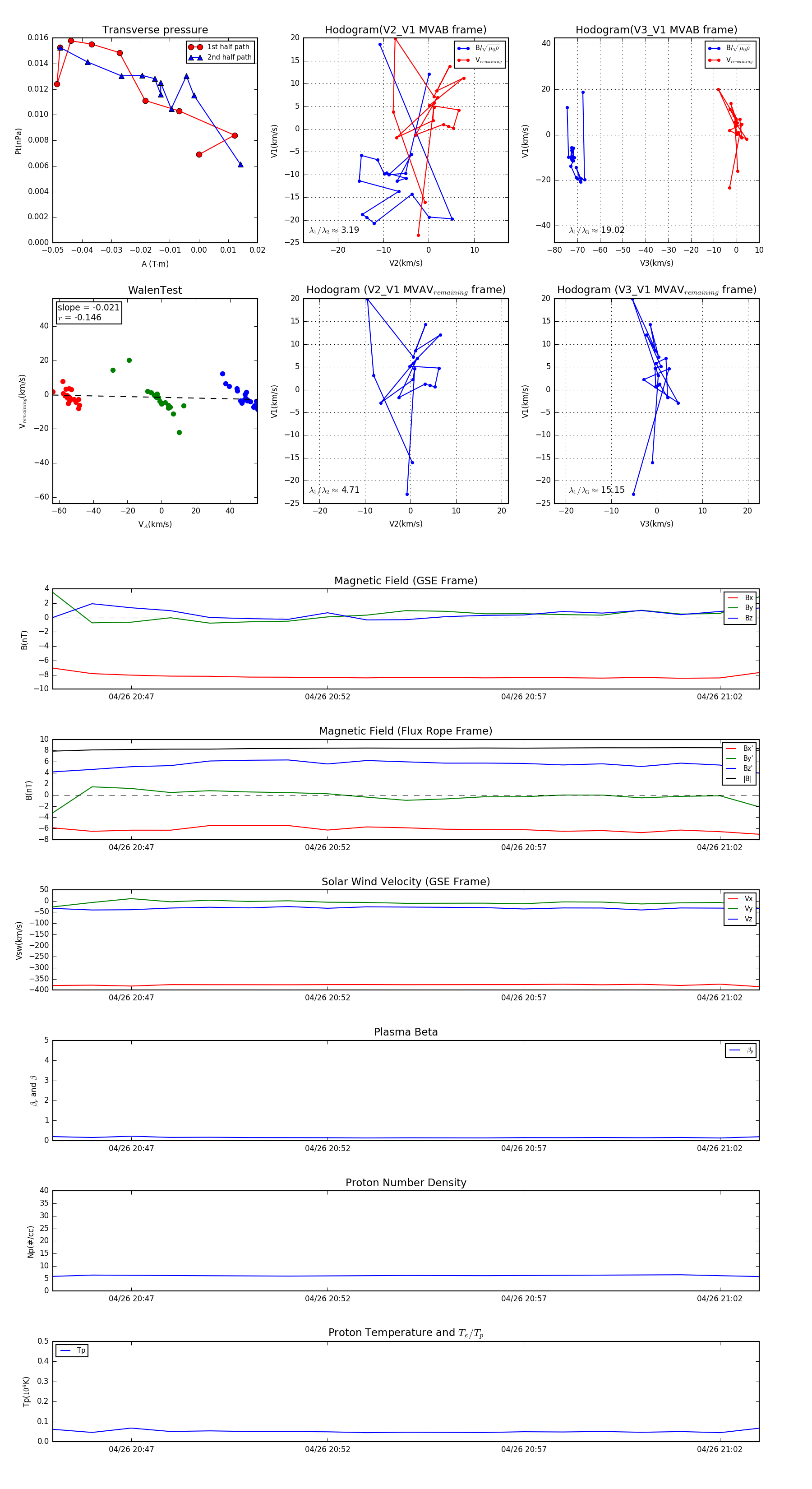Click "04/26 20:47" tick under Proton Temperature plot
The image size is (812, 1489).
[131, 1449]
